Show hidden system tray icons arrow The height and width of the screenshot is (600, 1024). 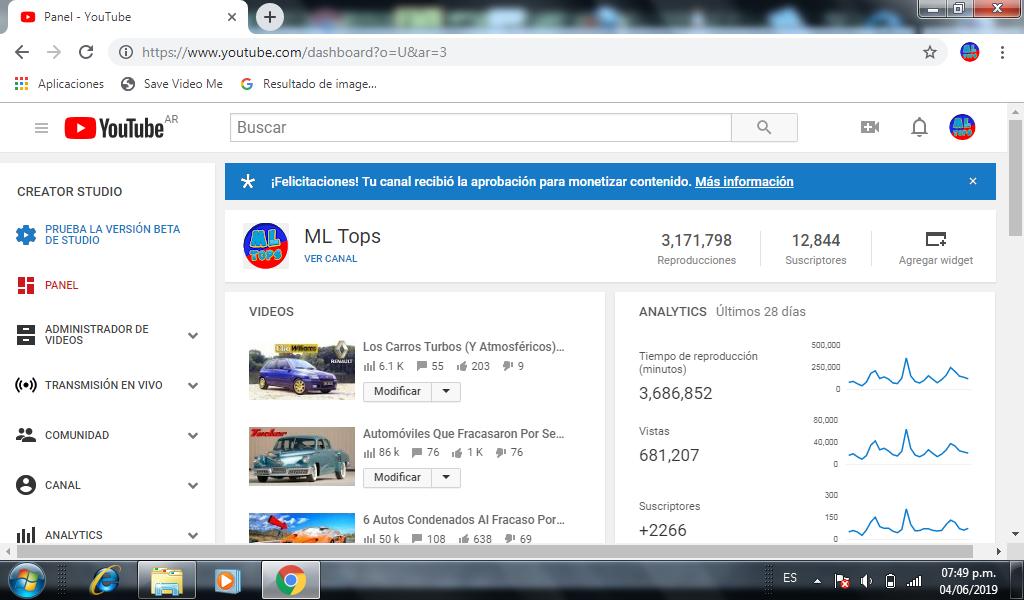tap(817, 580)
